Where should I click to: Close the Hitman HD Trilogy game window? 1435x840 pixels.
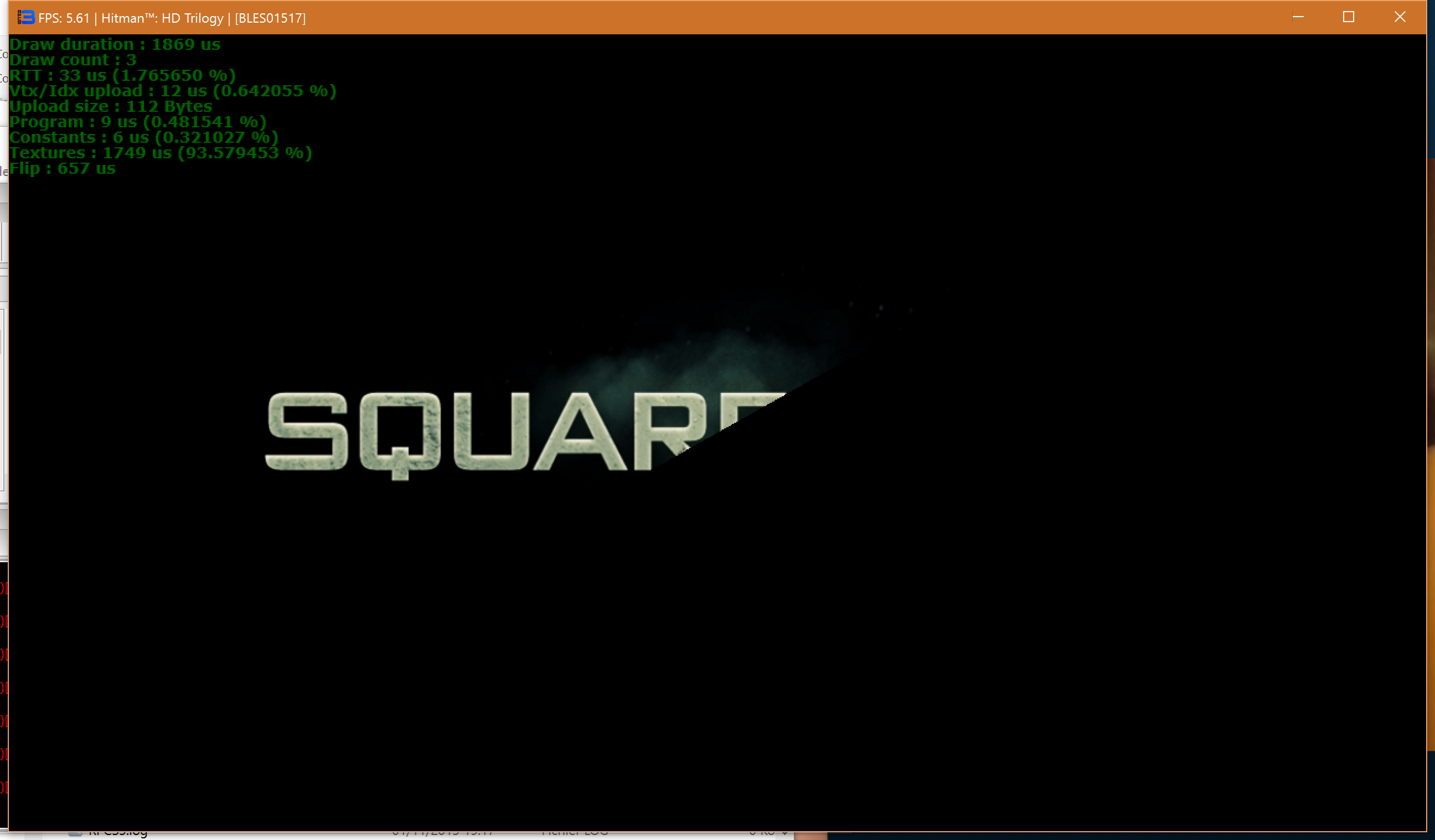tap(1400, 17)
